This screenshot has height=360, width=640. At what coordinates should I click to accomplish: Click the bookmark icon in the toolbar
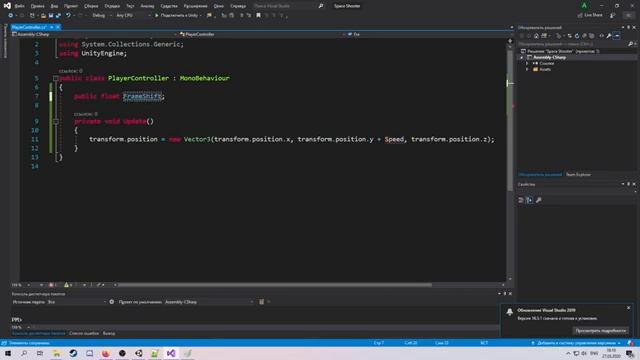258,16
